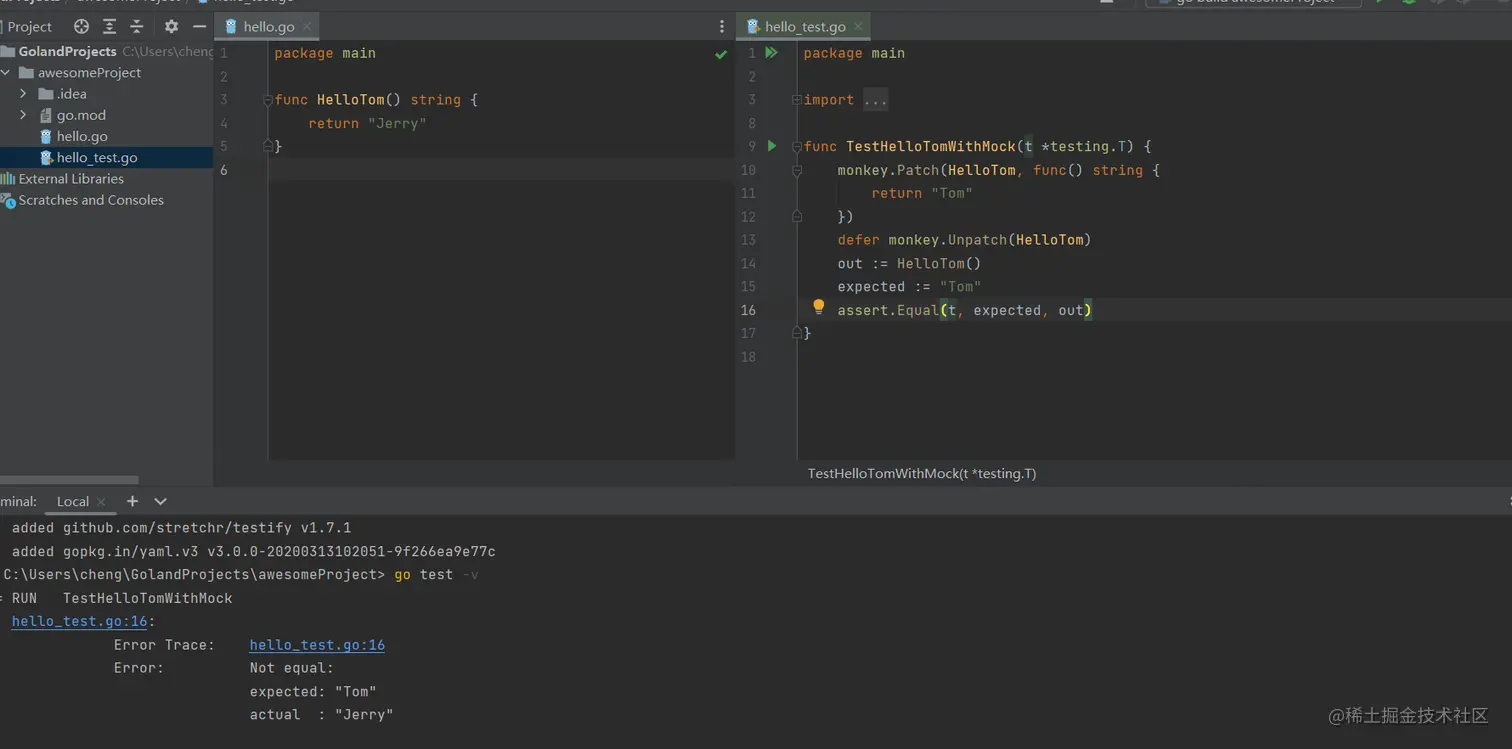Open first hello_test.go:16 link in terminal
Image resolution: width=1512 pixels, height=749 pixels.
click(80, 622)
